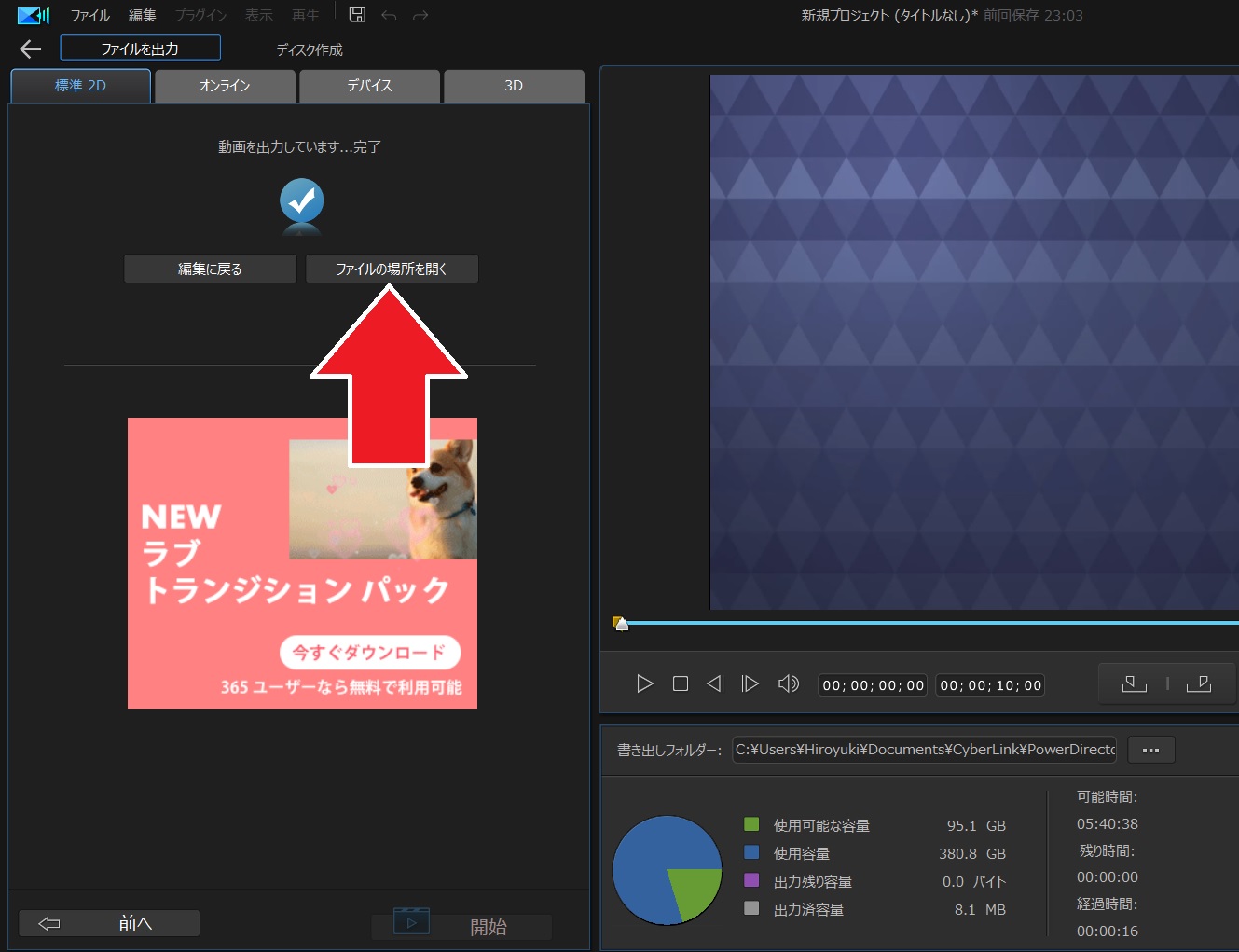Switch to the 3D output tab
The width and height of the screenshot is (1239, 952).
pyautogui.click(x=513, y=85)
